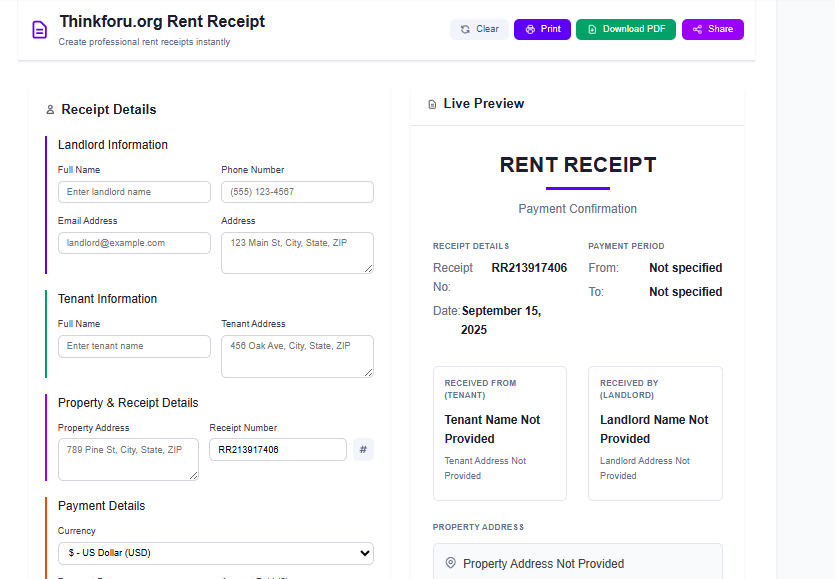This screenshot has width=835, height=579.
Task: Click the landlord Phone Number field
Action: coord(297,192)
